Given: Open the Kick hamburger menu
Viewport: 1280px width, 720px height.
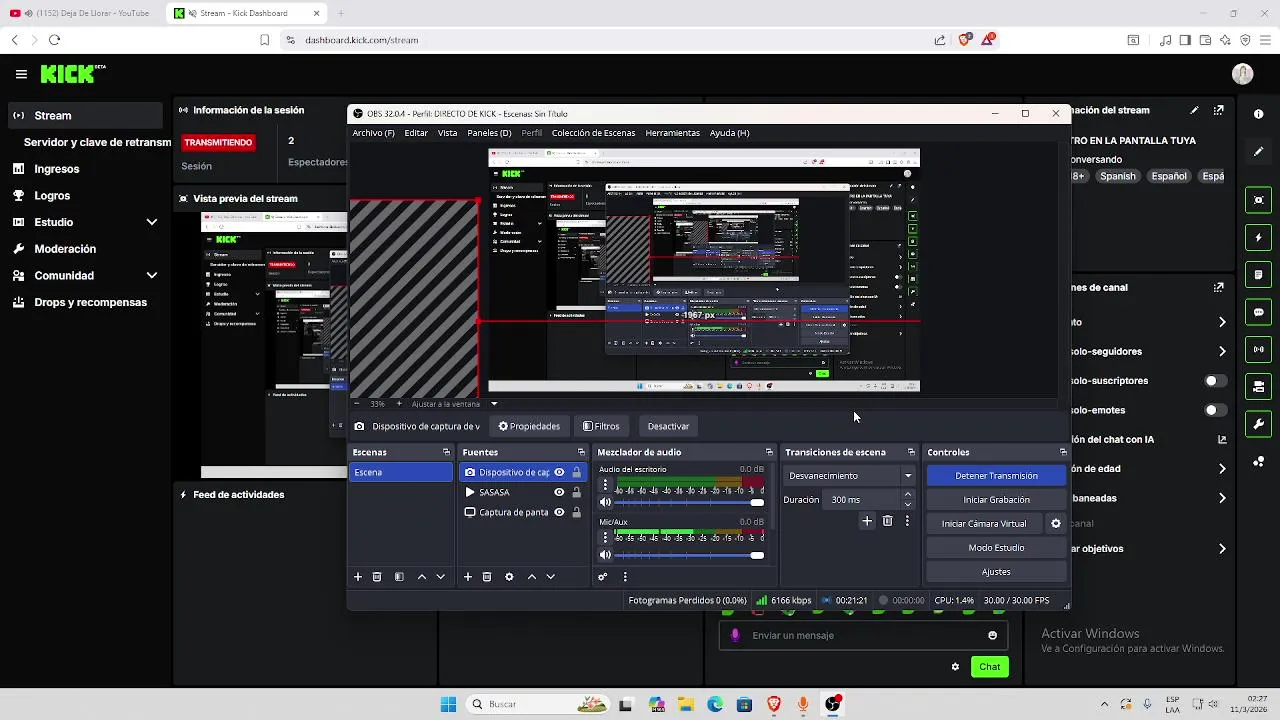Looking at the screenshot, I should coord(21,74).
